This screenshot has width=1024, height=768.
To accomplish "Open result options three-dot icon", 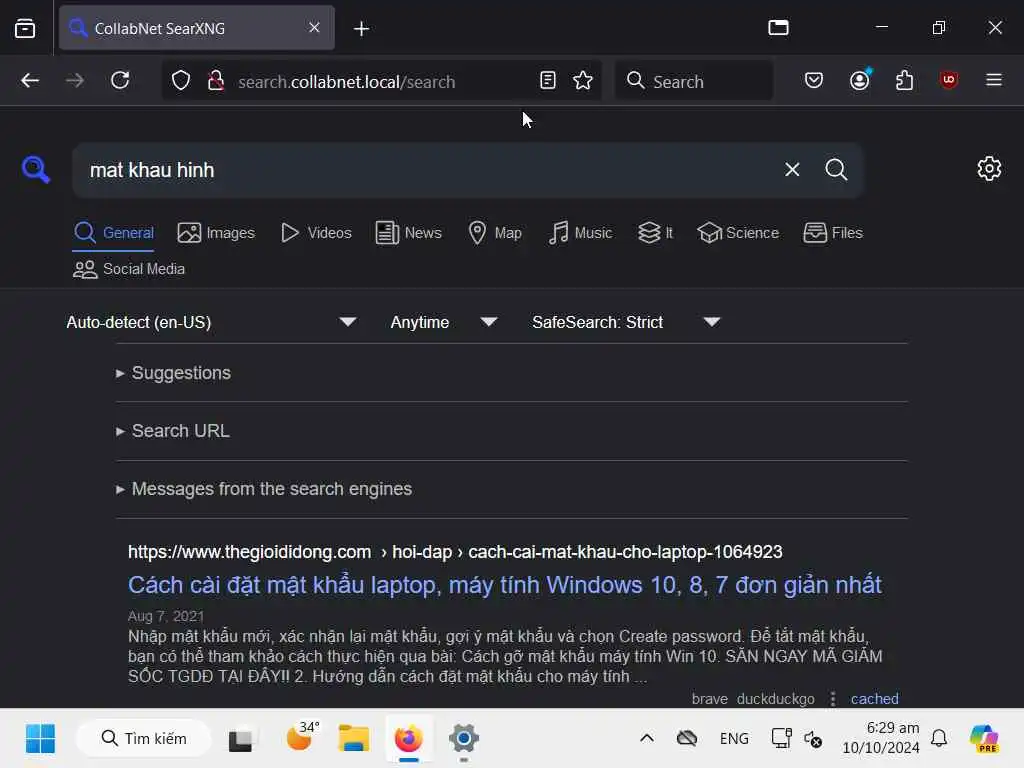I will pyautogui.click(x=833, y=699).
